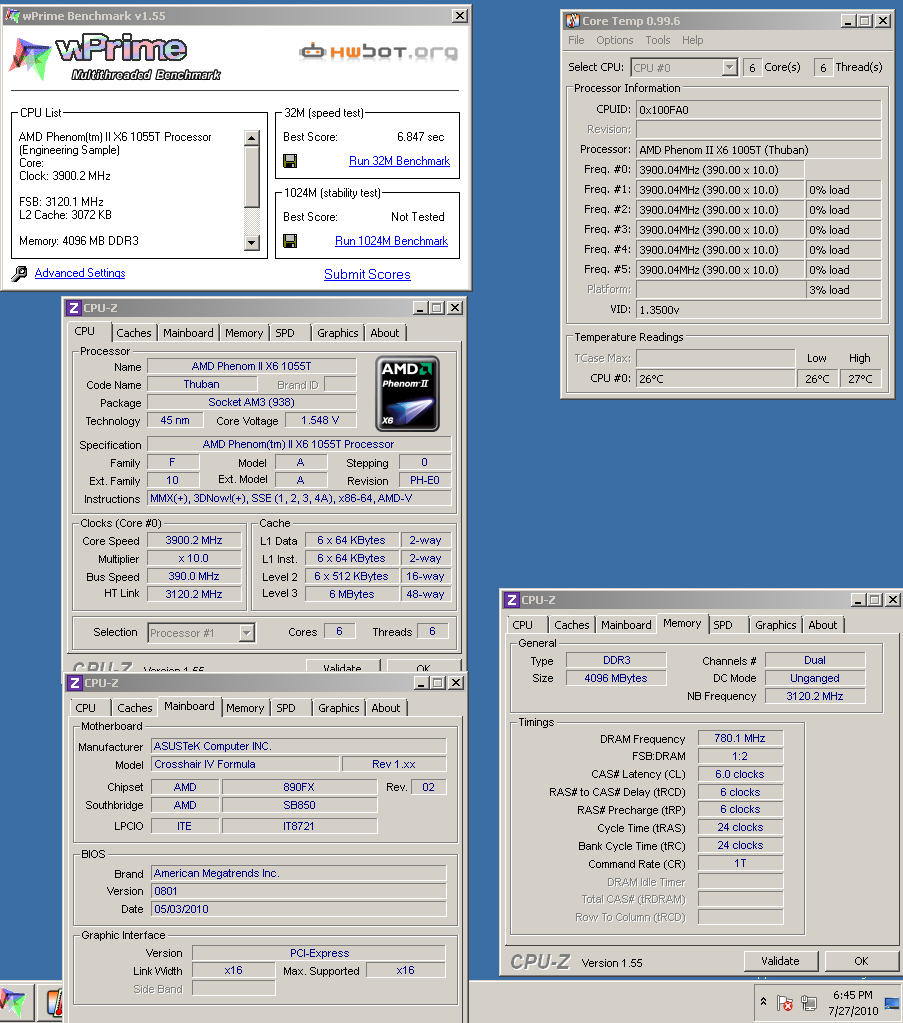Click the CPU List scrollbar down arrow
The height and width of the screenshot is (1023, 903).
point(252,243)
